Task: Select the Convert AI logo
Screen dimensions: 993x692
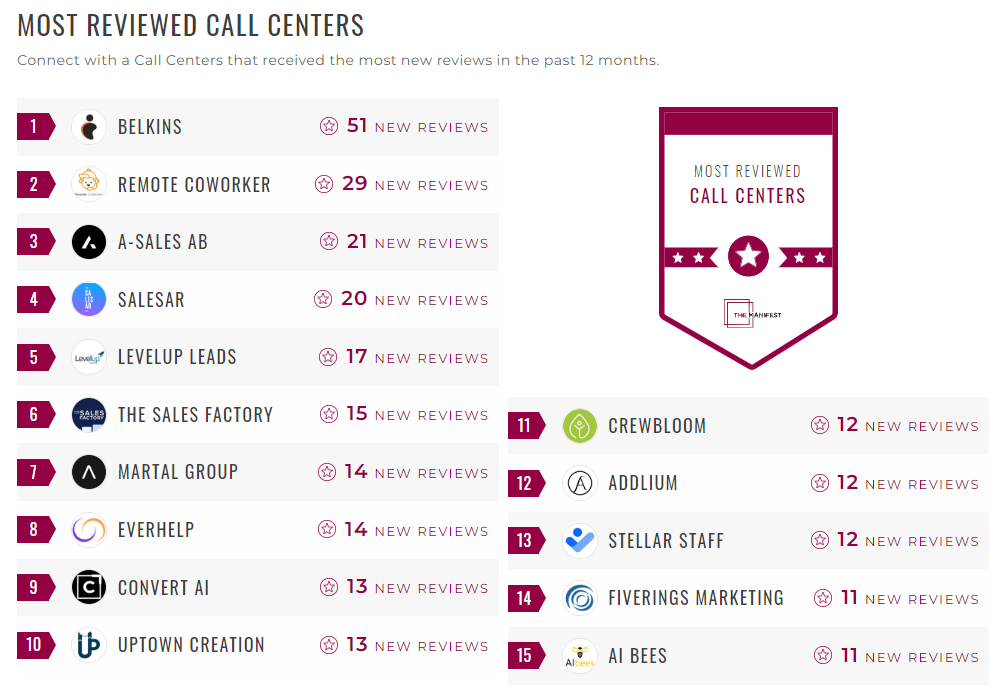Action: click(89, 587)
